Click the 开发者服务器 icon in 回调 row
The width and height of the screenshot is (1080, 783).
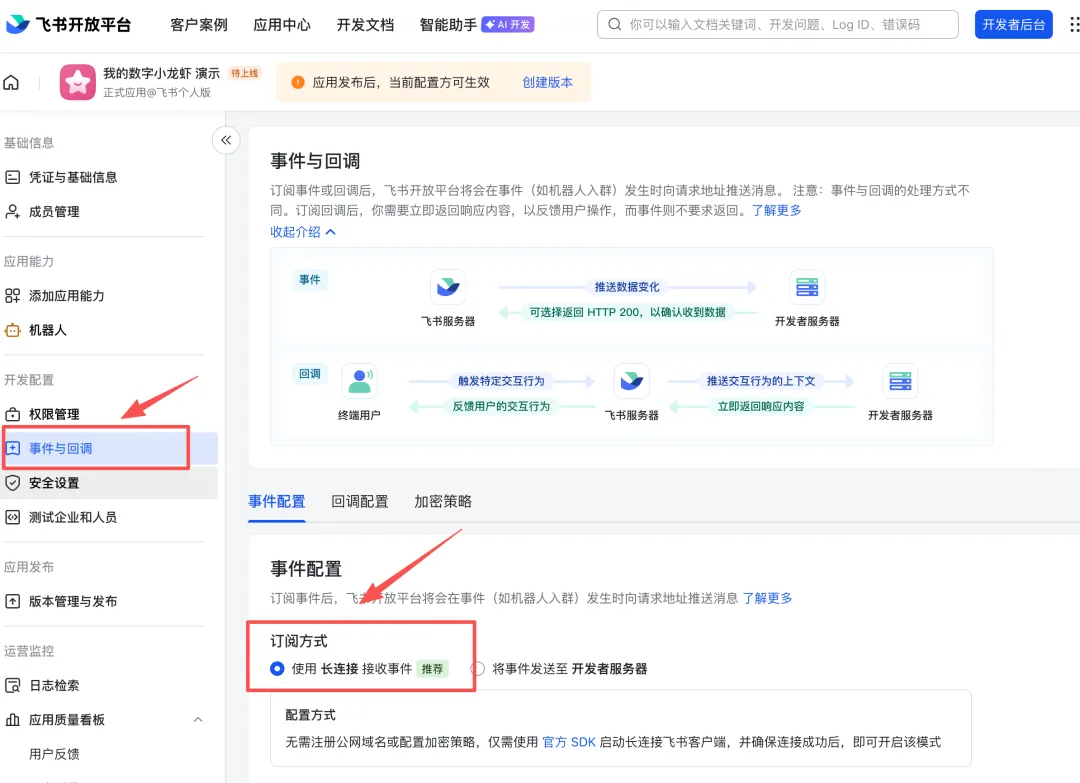coord(900,381)
